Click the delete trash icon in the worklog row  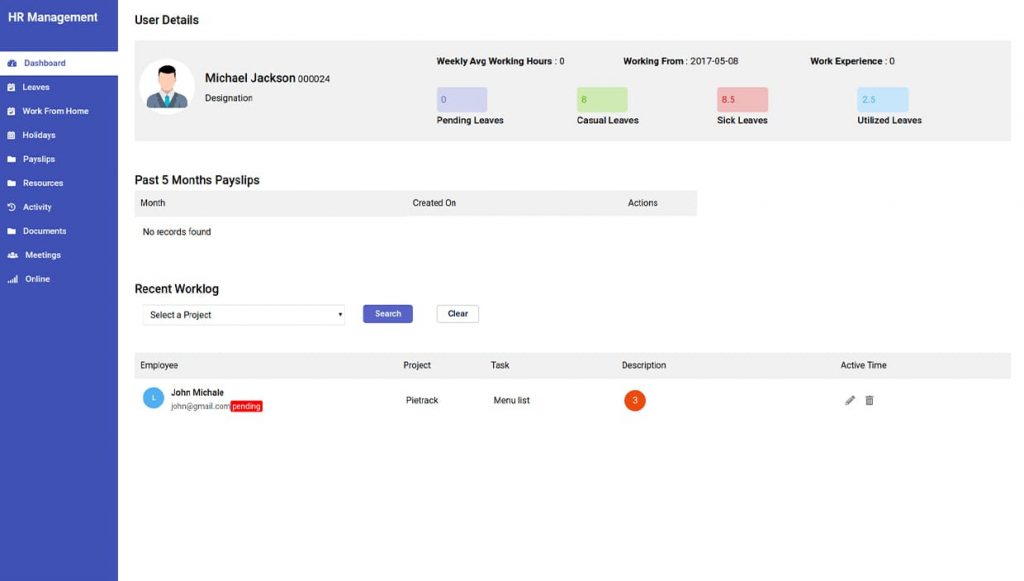coord(869,400)
